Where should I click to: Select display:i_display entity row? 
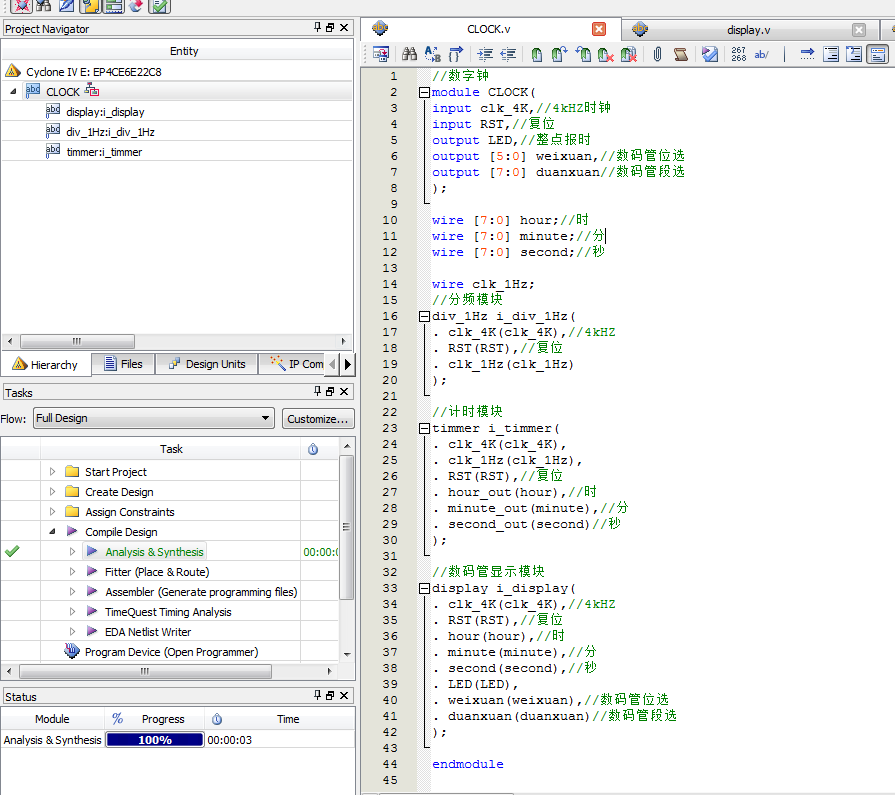coord(177,112)
